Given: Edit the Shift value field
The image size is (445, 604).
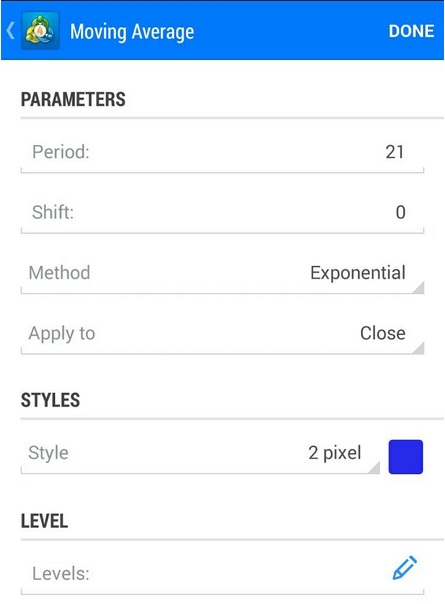Looking at the screenshot, I should point(222,213).
